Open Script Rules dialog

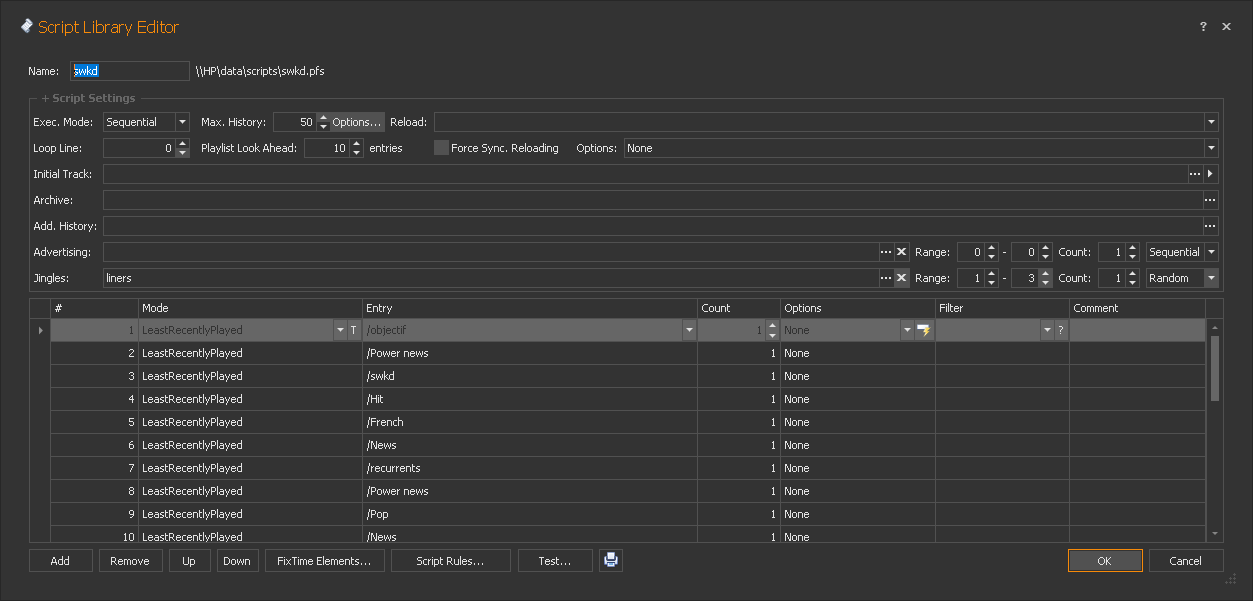(x=451, y=561)
